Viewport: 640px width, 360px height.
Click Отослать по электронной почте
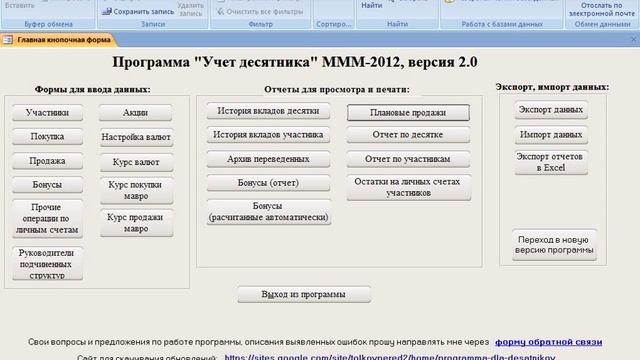pos(602,9)
